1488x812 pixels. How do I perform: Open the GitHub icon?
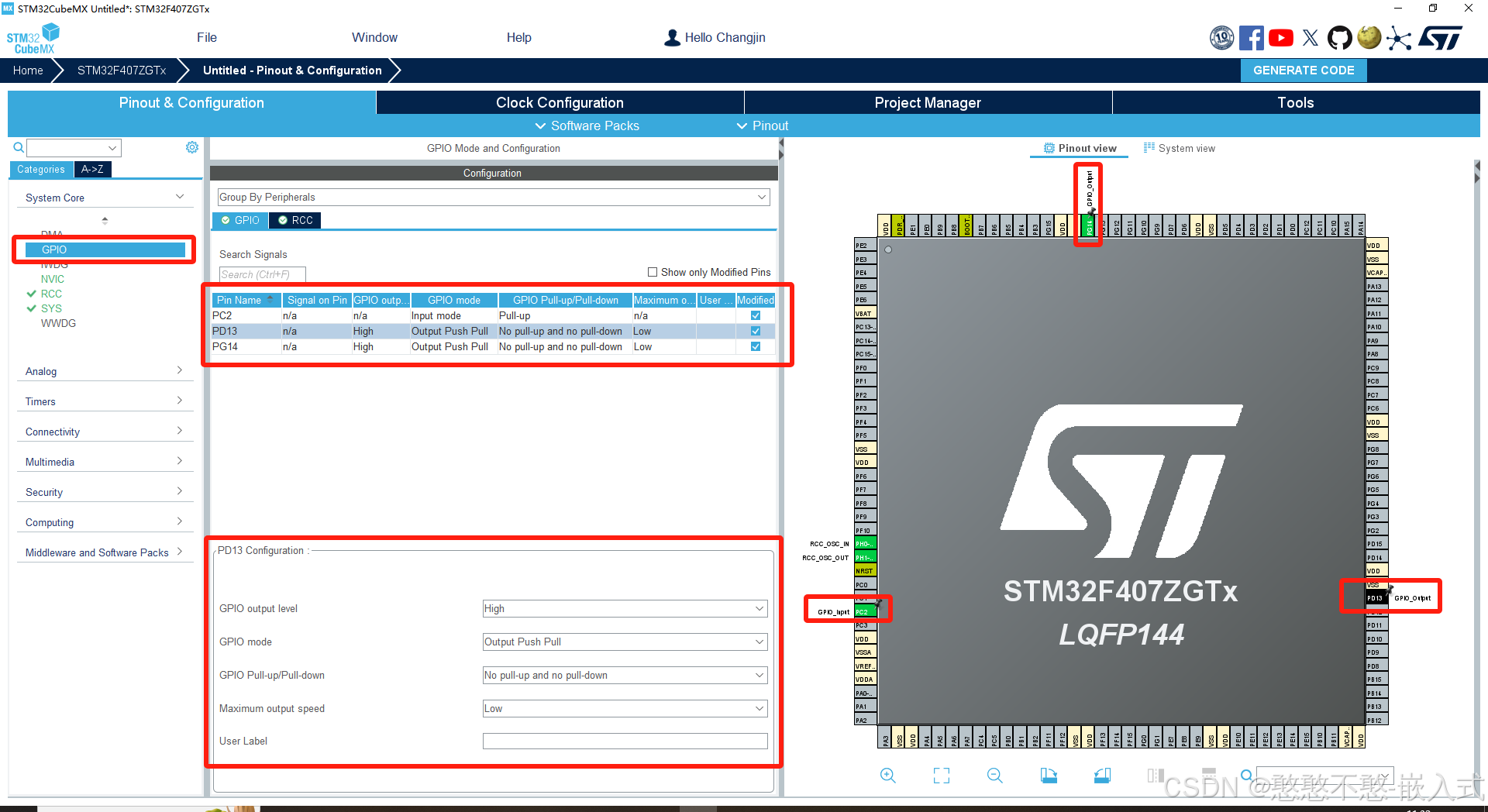[x=1340, y=38]
